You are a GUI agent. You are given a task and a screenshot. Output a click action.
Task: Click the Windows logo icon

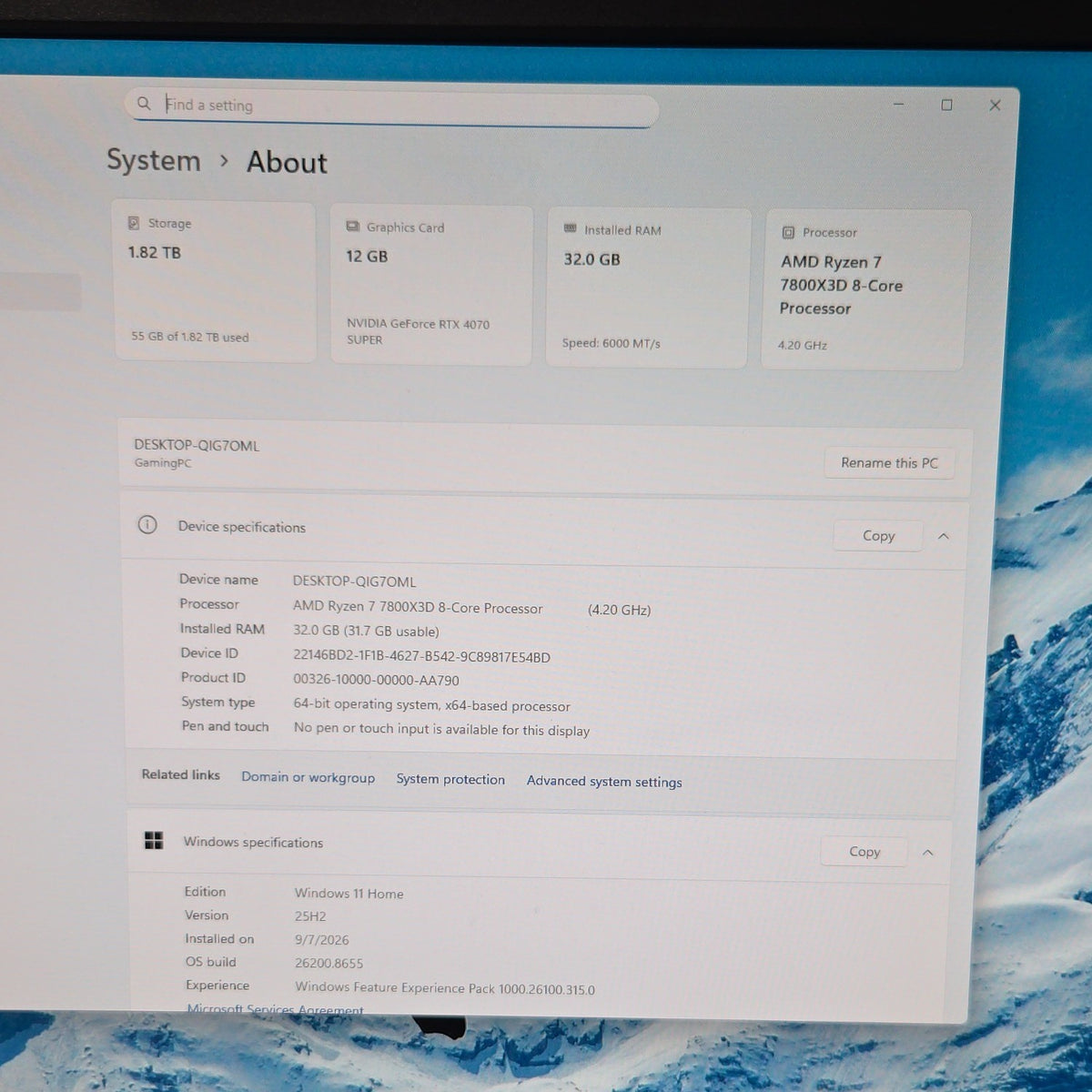(x=154, y=841)
